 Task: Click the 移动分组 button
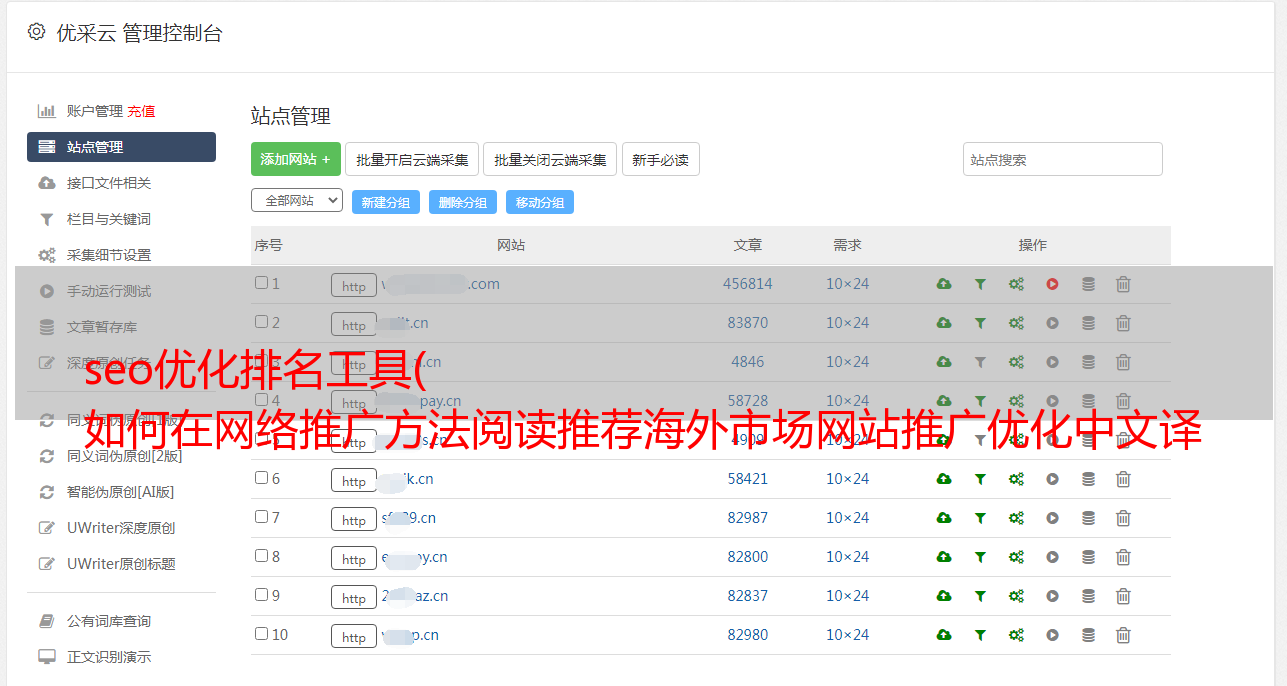click(540, 202)
